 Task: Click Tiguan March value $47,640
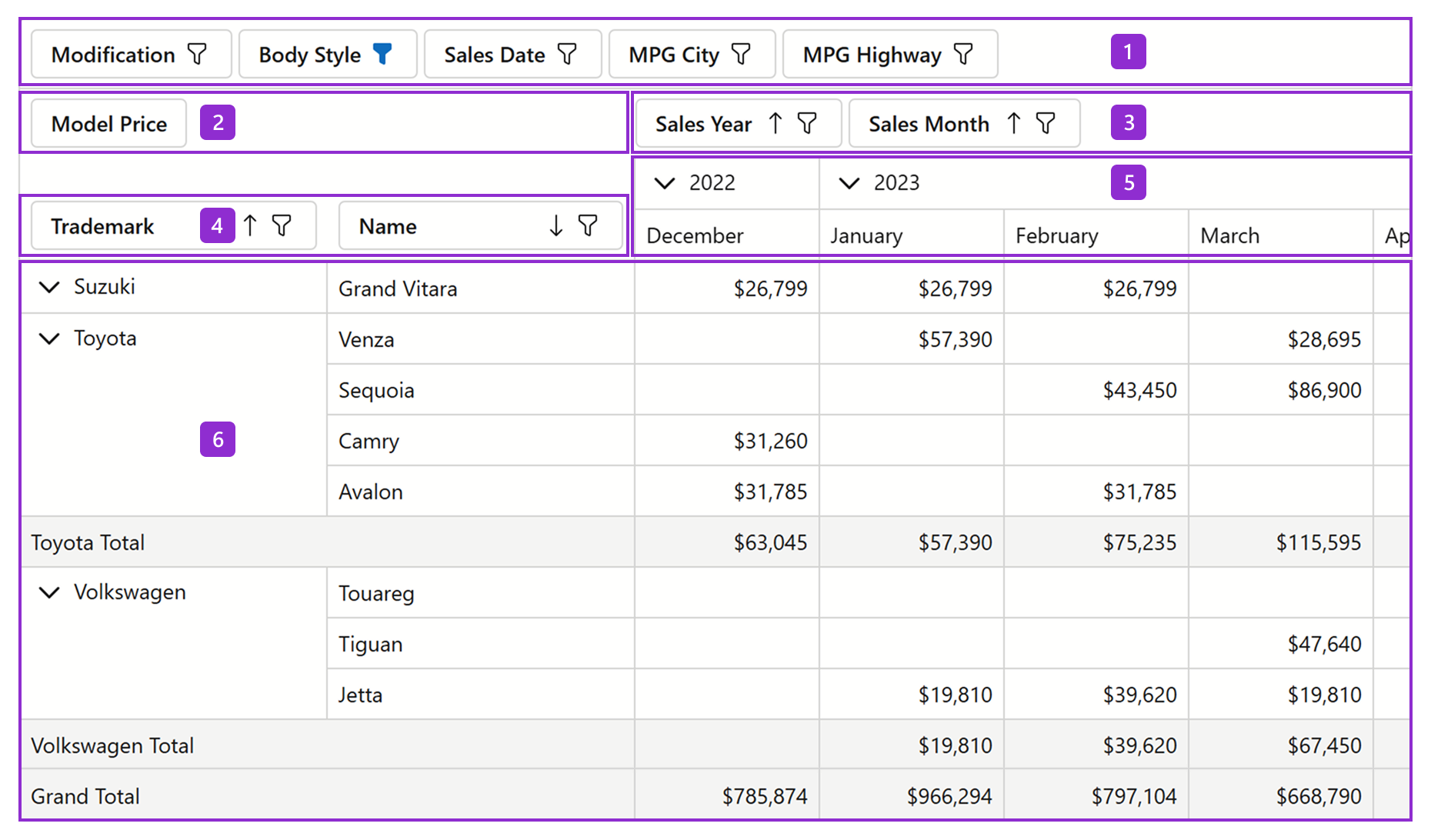[x=1324, y=644]
